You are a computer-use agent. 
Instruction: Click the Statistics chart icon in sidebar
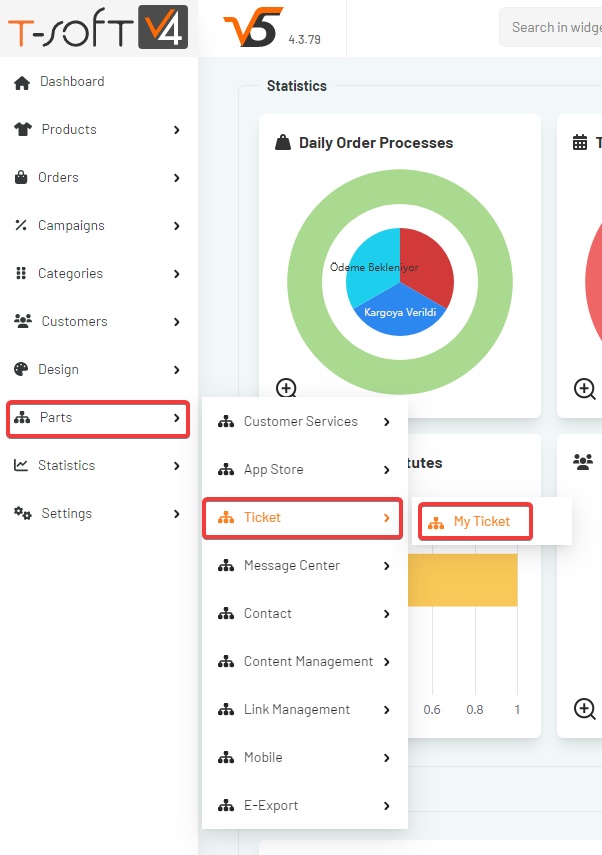pos(21,466)
